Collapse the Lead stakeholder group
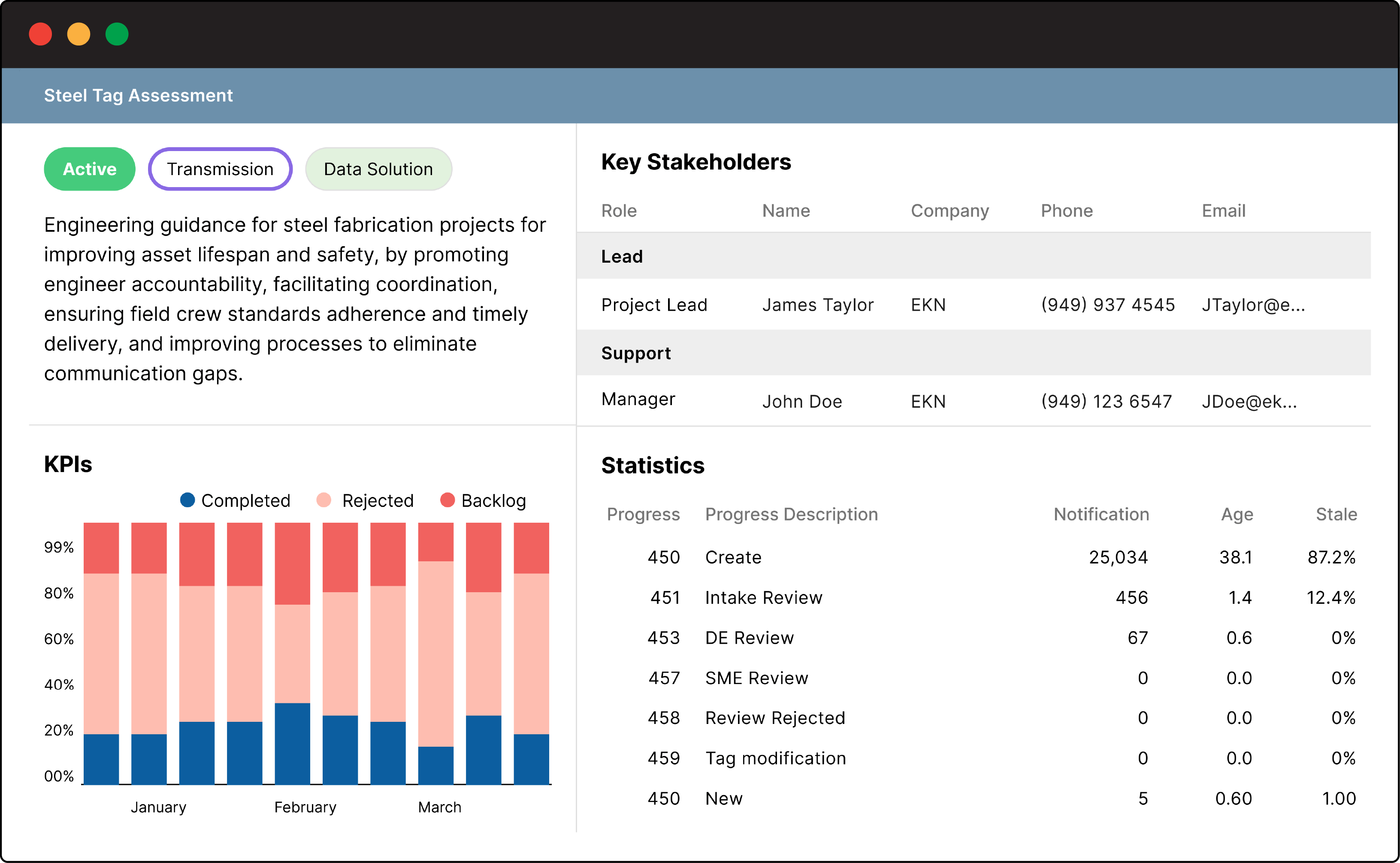The width and height of the screenshot is (1400, 863). pyautogui.click(x=622, y=256)
